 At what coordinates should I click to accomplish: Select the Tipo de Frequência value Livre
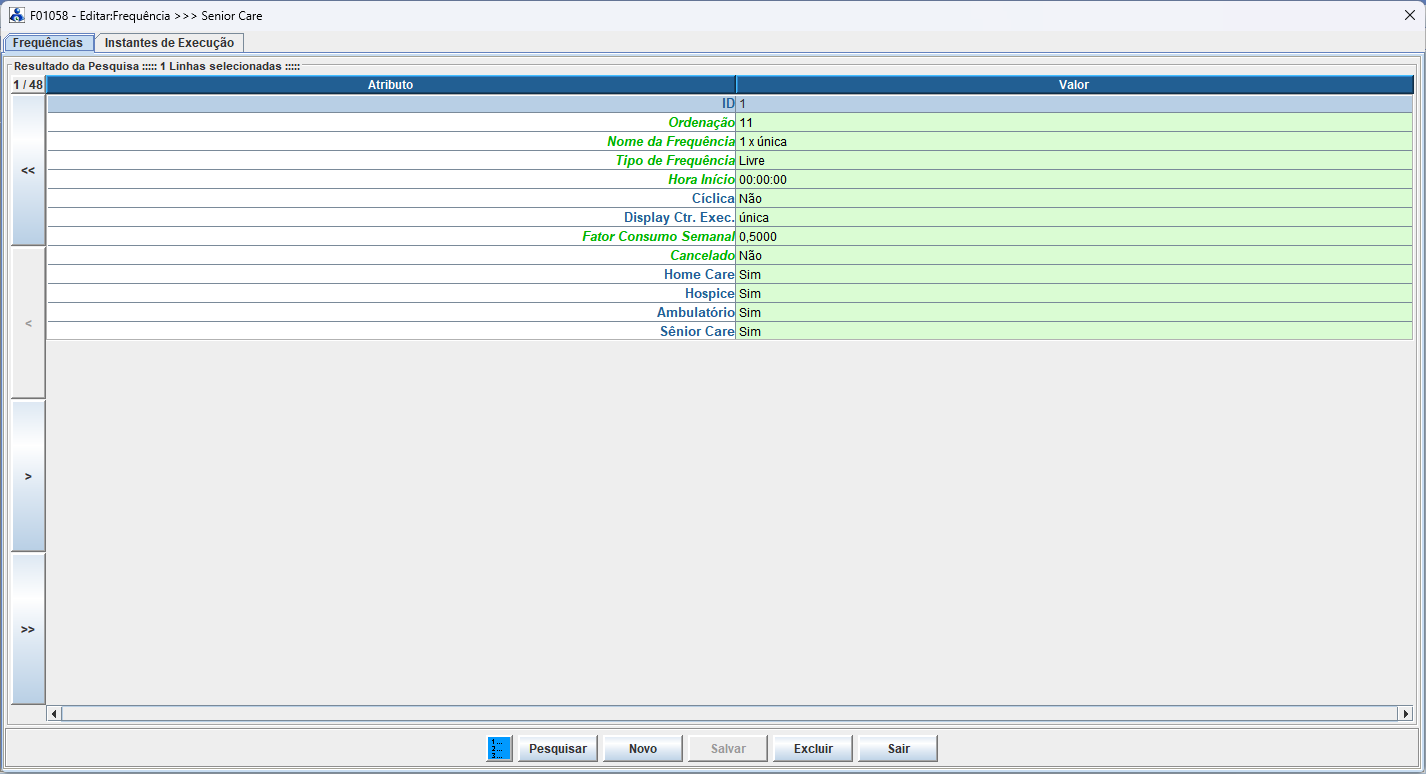point(1073,161)
